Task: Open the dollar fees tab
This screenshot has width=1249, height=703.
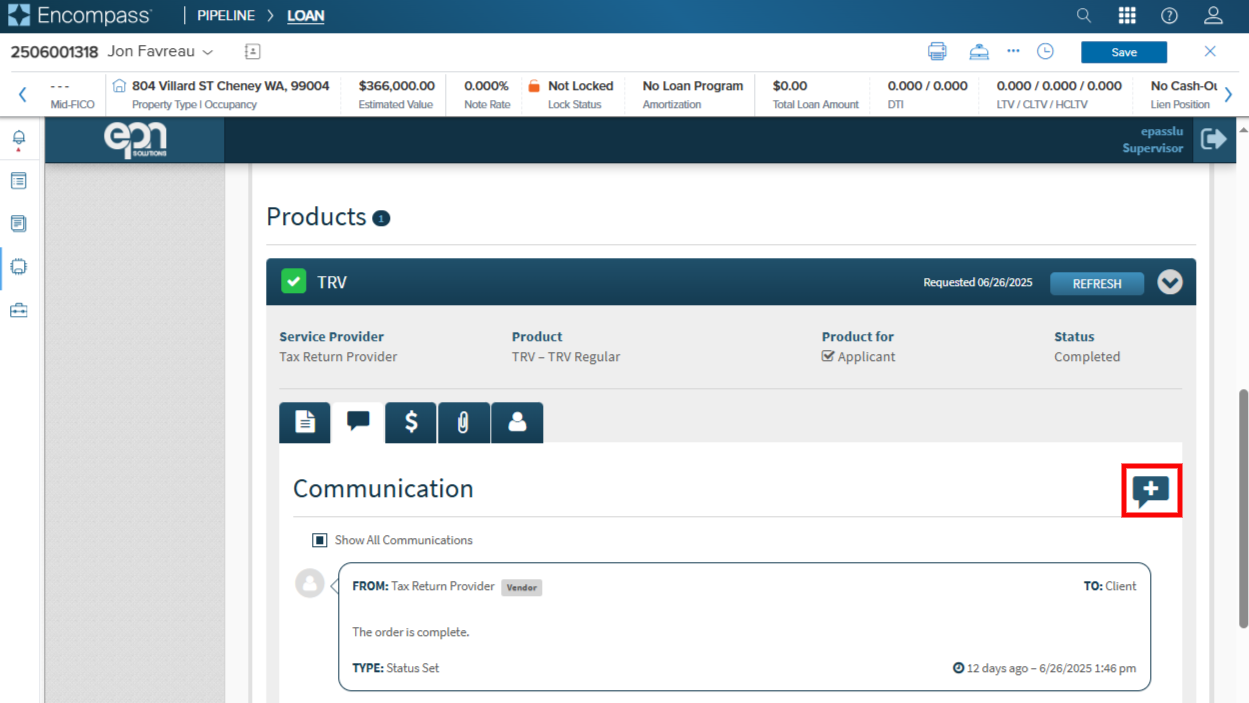Action: 411,422
